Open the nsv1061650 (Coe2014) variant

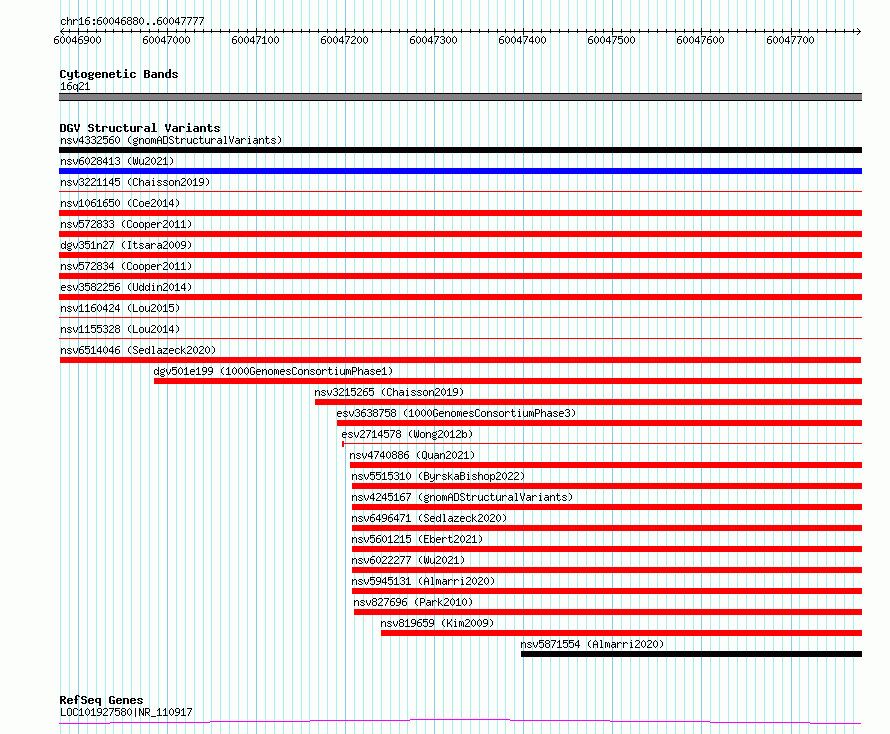click(x=120, y=203)
